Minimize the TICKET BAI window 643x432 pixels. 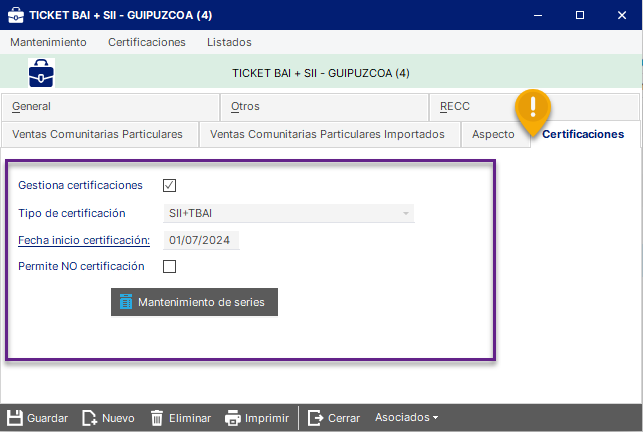click(538, 15)
